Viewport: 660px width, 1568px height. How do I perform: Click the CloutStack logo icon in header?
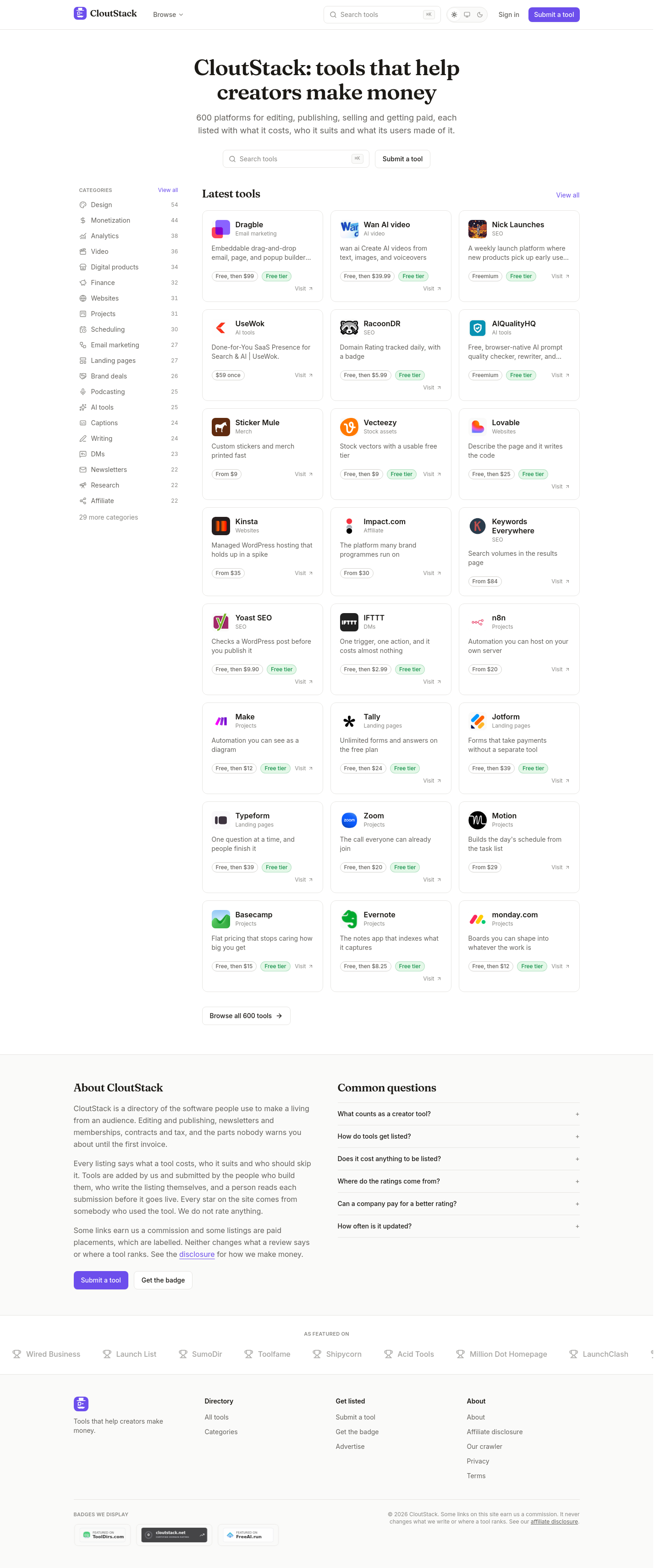pos(80,13)
